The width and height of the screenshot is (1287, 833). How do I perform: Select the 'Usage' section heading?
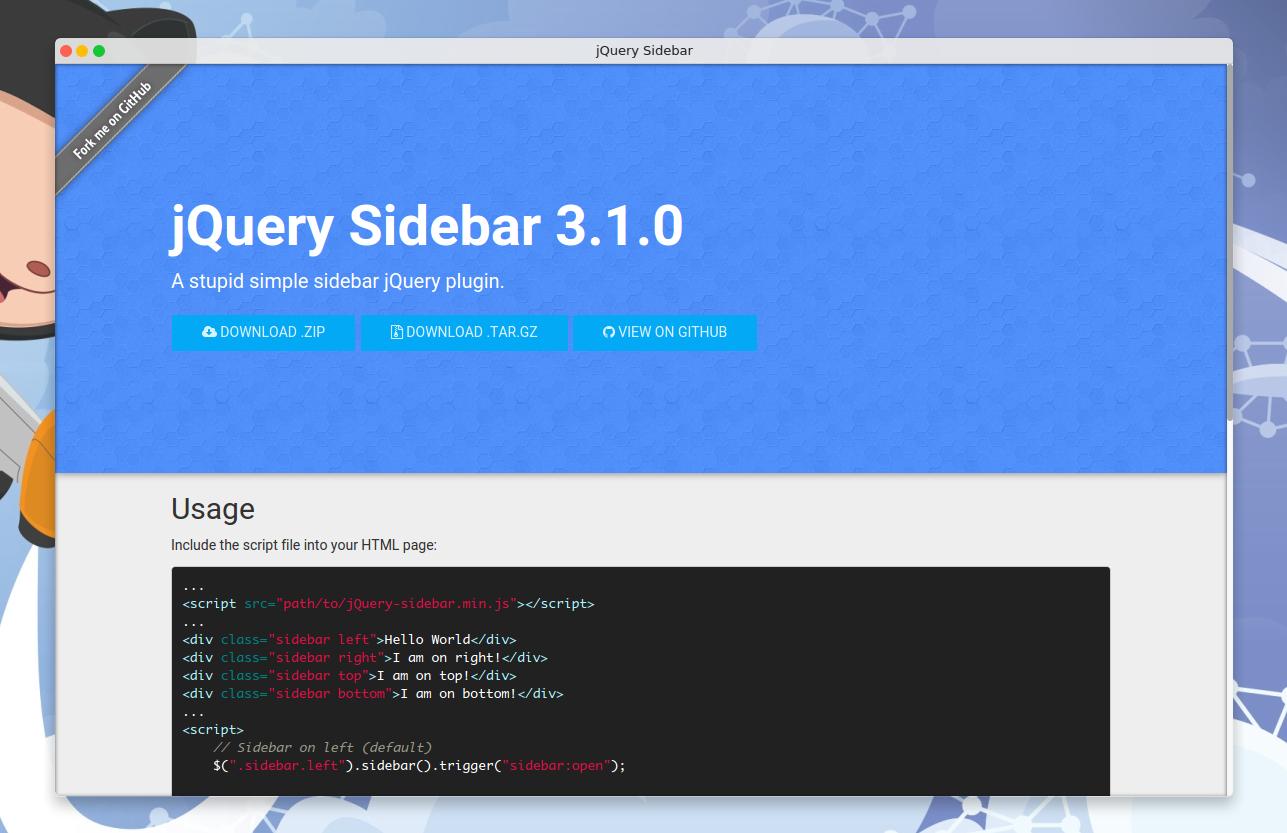point(212,509)
